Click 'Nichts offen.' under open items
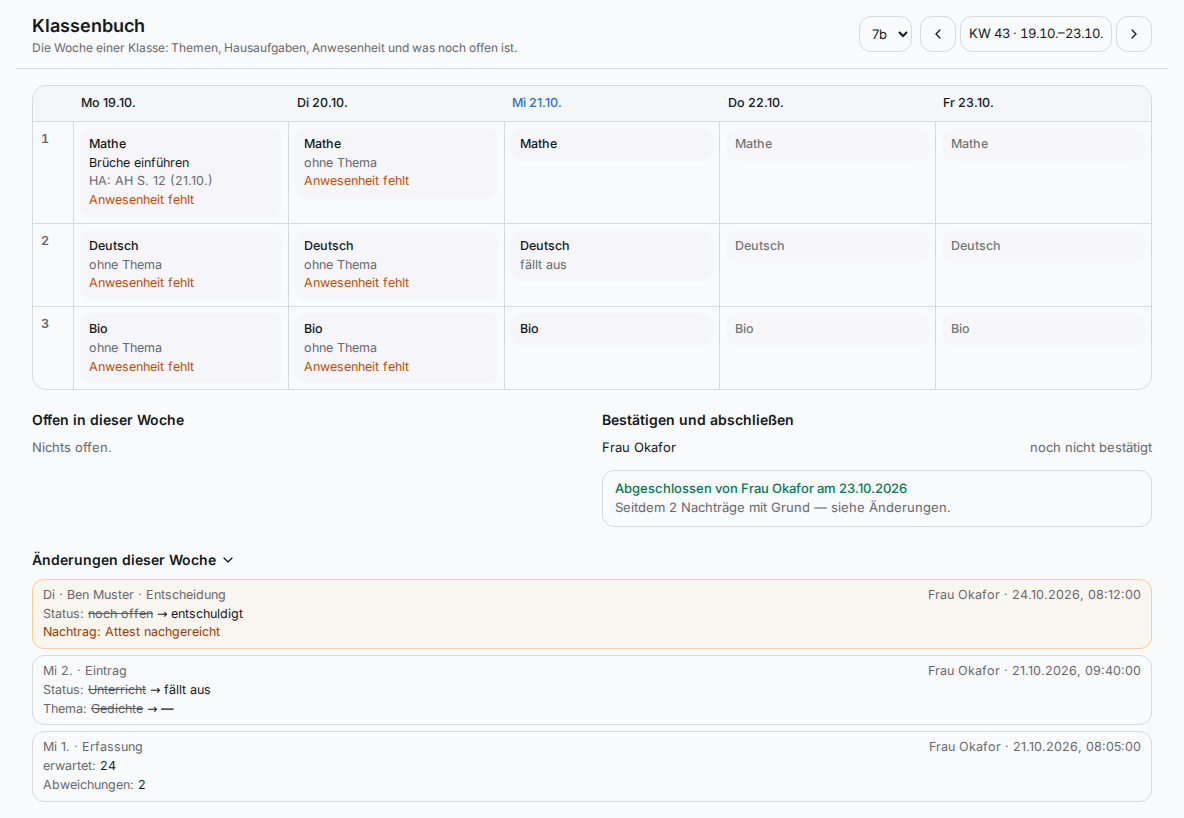 72,448
